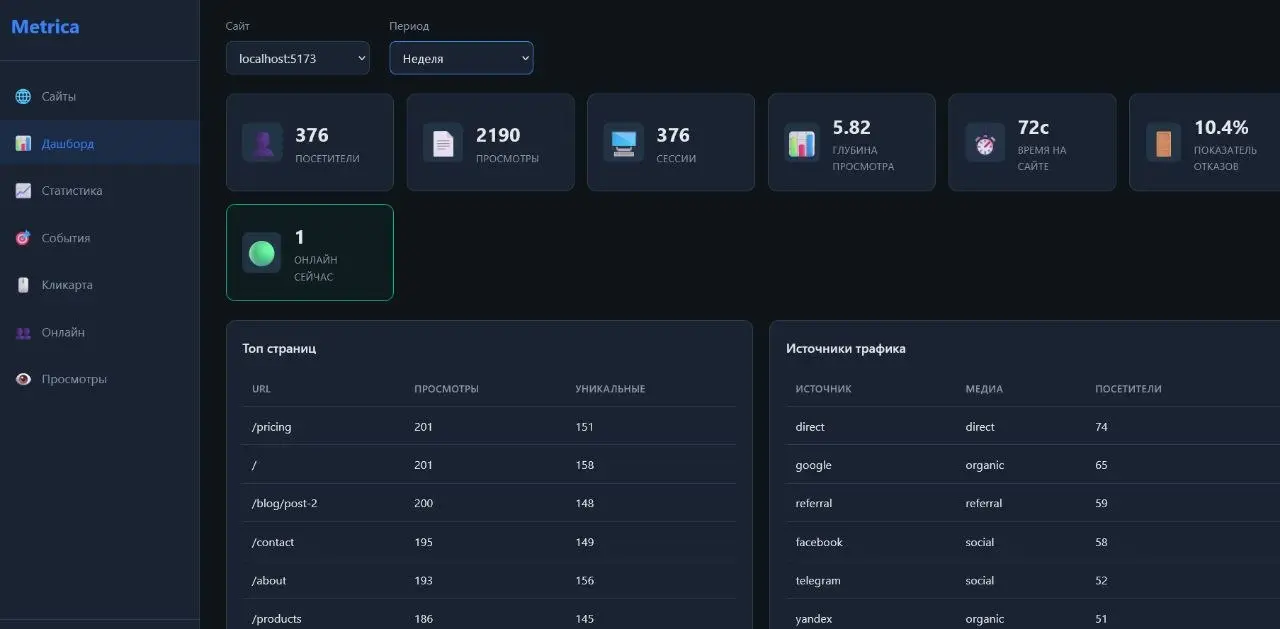Screen dimensions: 1280x629
Task: Open the События menu item
Action: point(100,238)
